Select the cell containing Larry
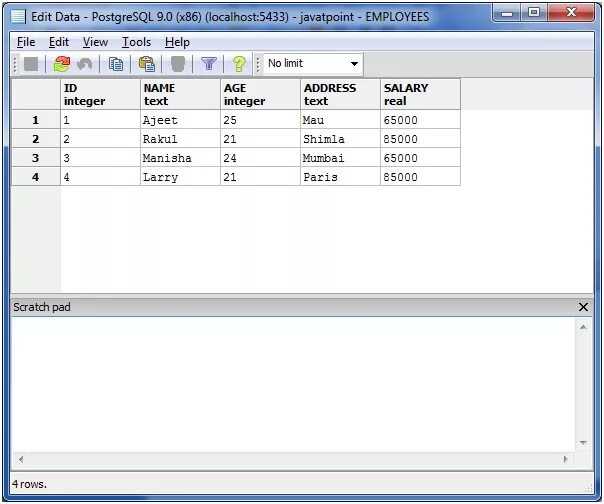The width and height of the screenshot is (604, 504). click(181, 177)
